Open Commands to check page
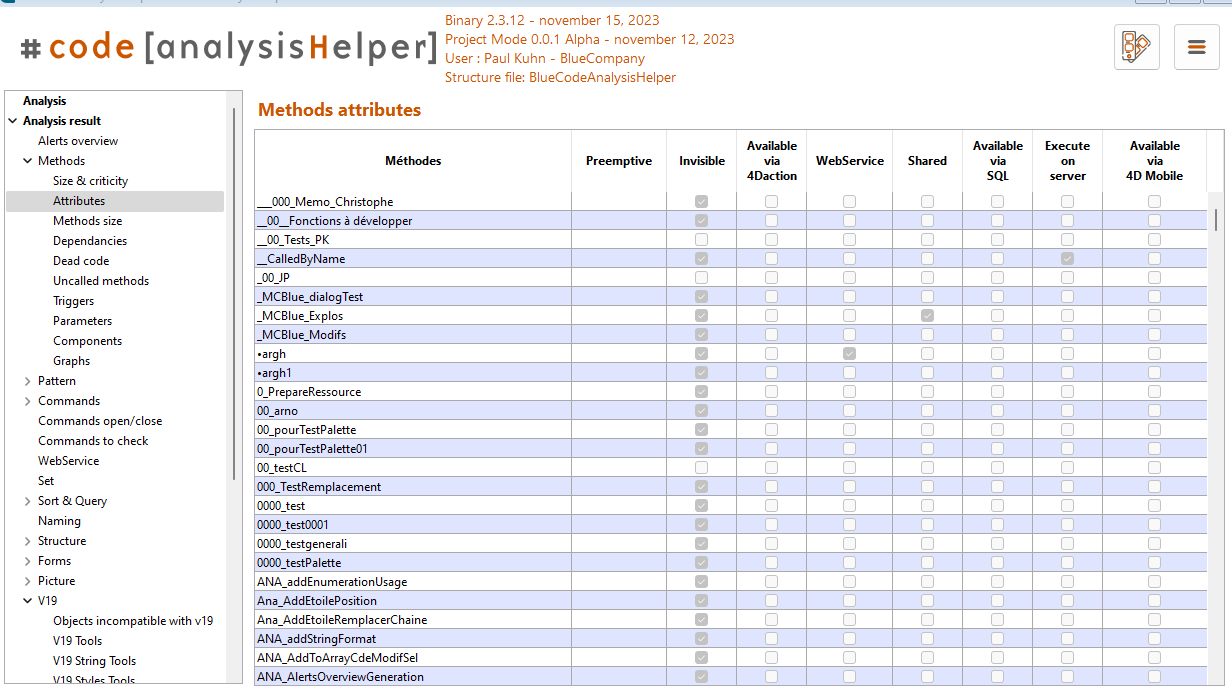 tap(93, 441)
